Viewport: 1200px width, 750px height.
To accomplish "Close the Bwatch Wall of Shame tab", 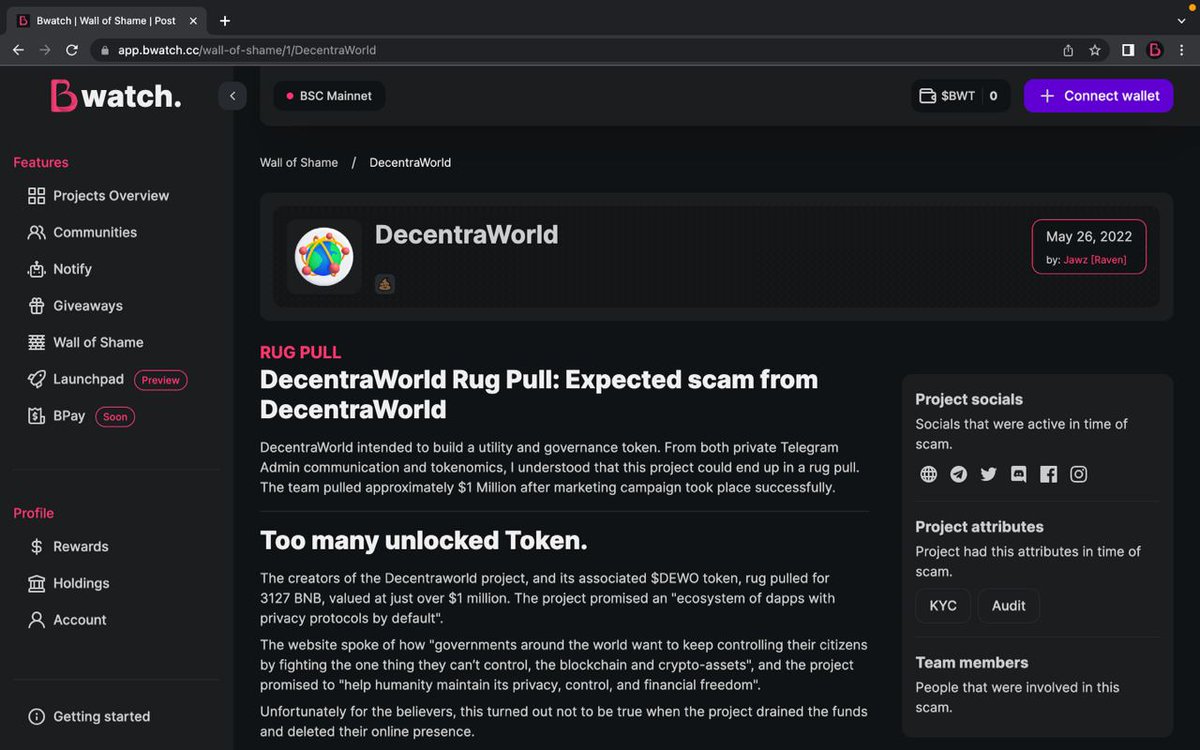I will coord(193,20).
